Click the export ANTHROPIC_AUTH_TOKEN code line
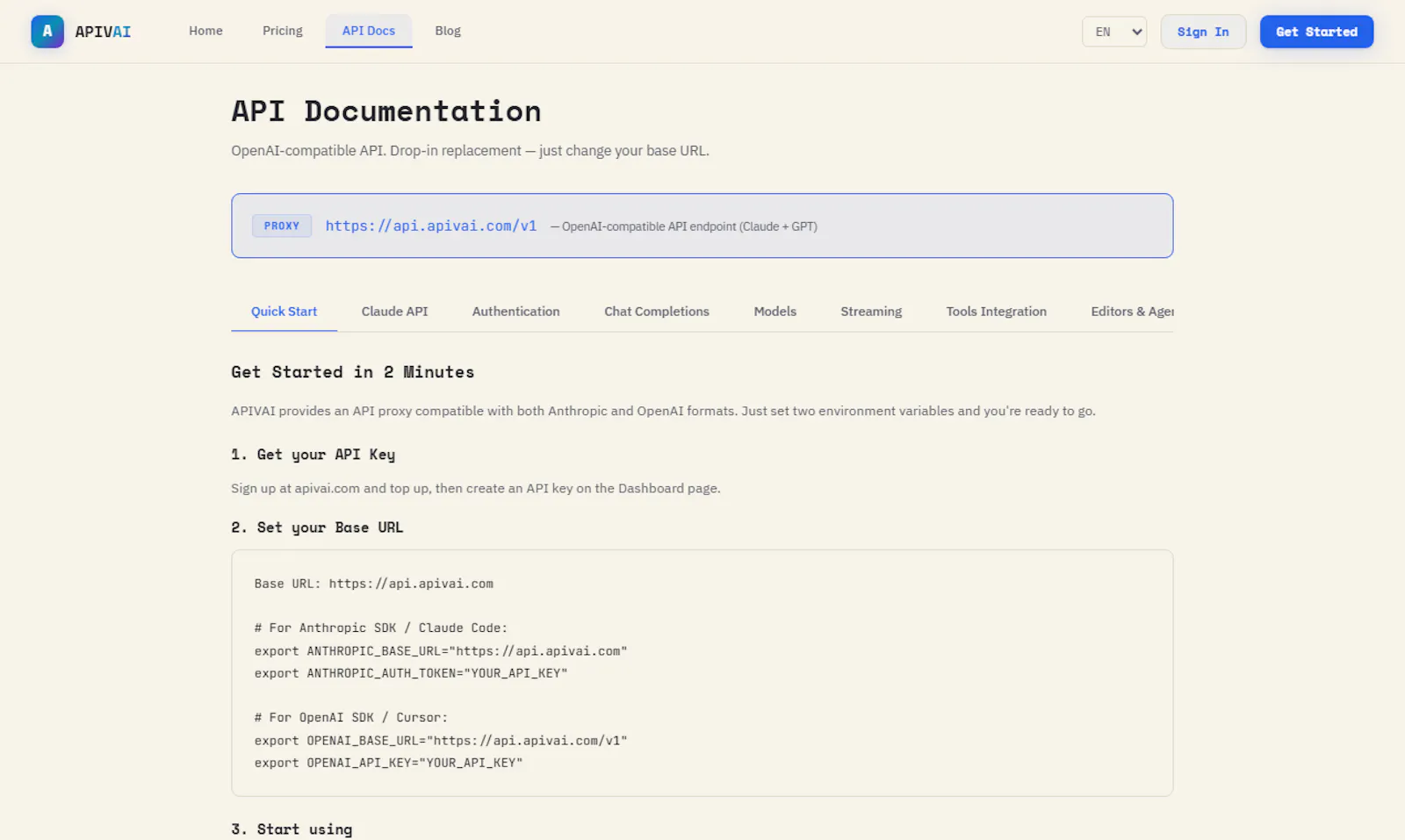Image resolution: width=1405 pixels, height=840 pixels. [x=411, y=673]
